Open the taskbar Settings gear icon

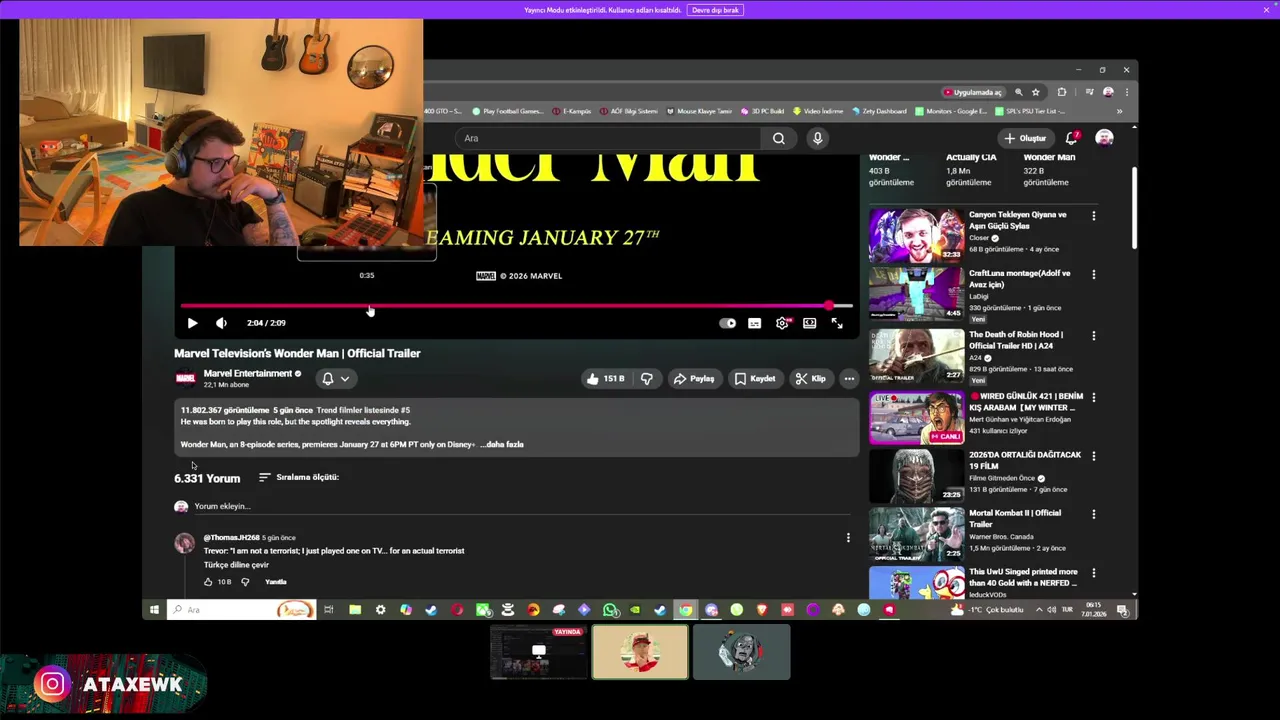coord(380,610)
